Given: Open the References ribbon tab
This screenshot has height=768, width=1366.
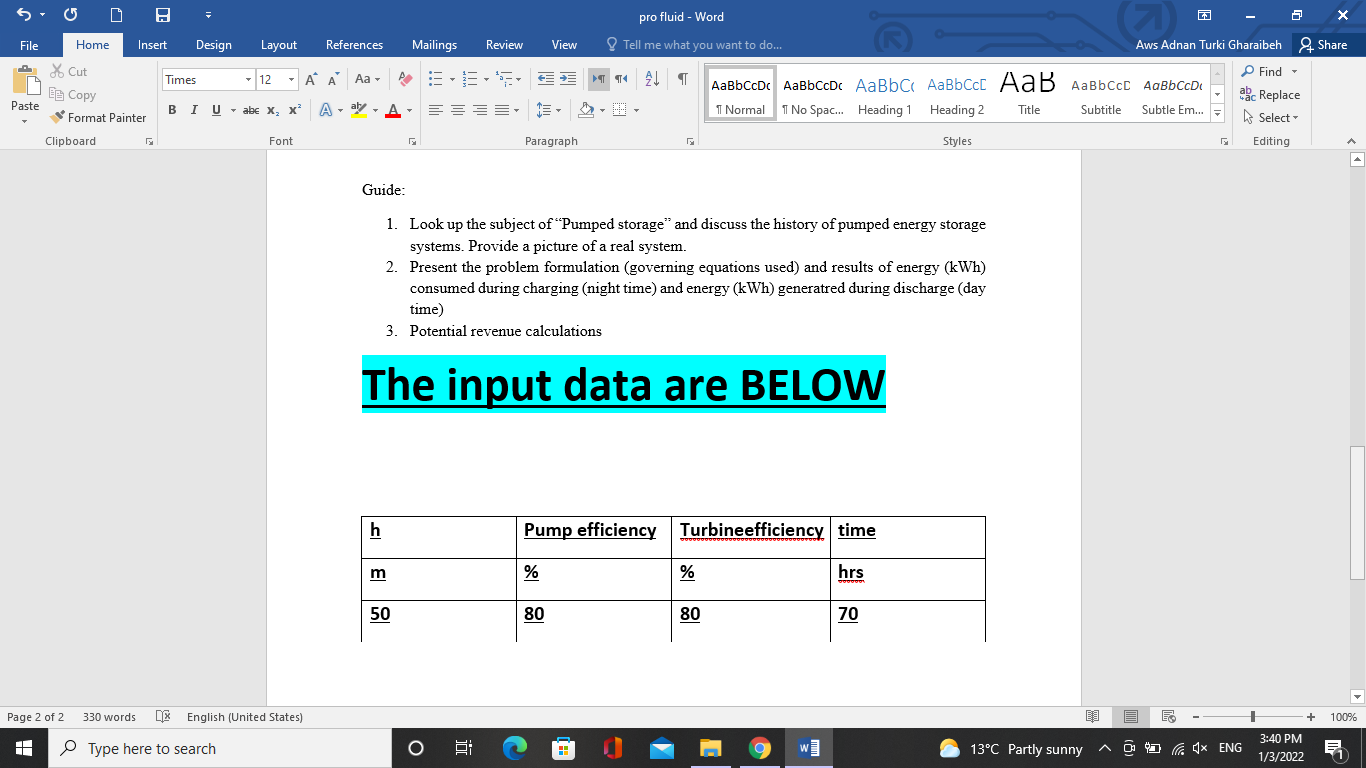Looking at the screenshot, I should click(x=354, y=45).
